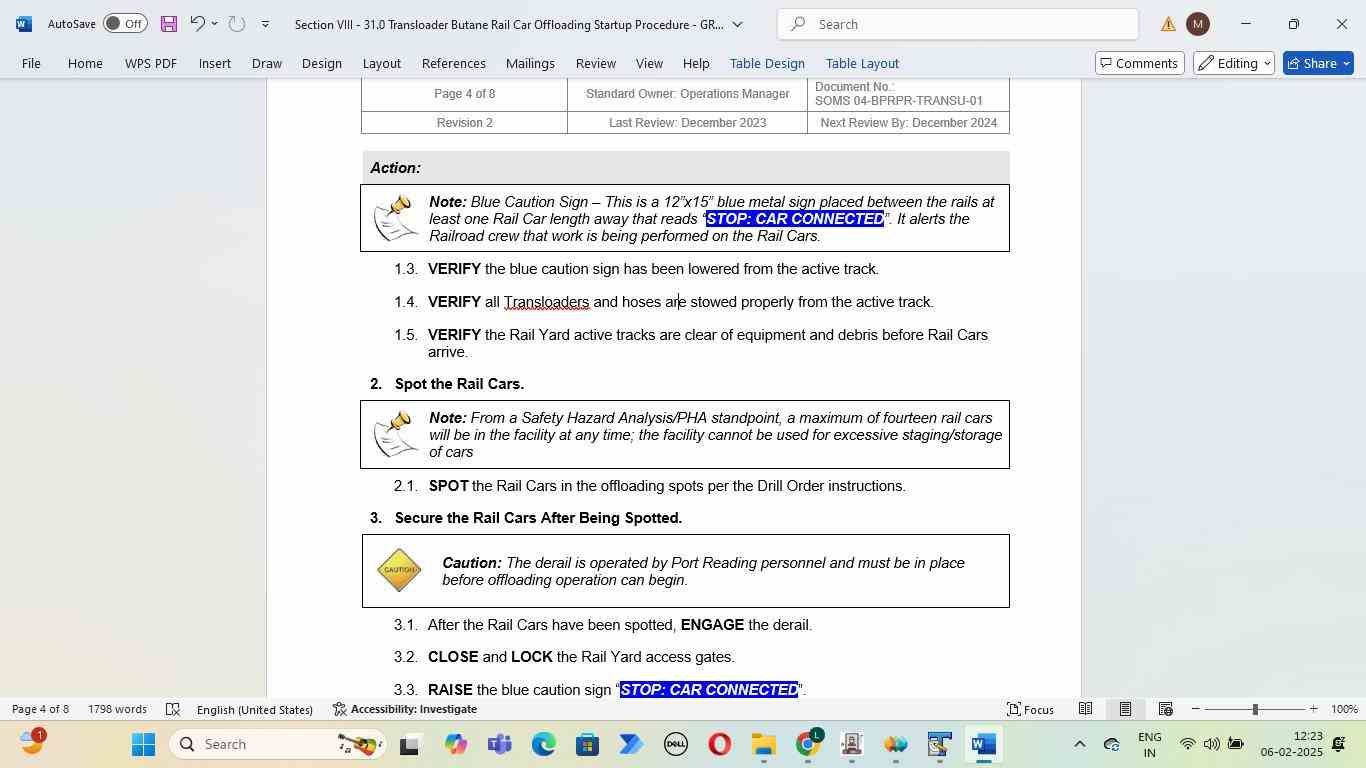The height and width of the screenshot is (768, 1366).
Task: Open the View tab
Action: pos(649,63)
